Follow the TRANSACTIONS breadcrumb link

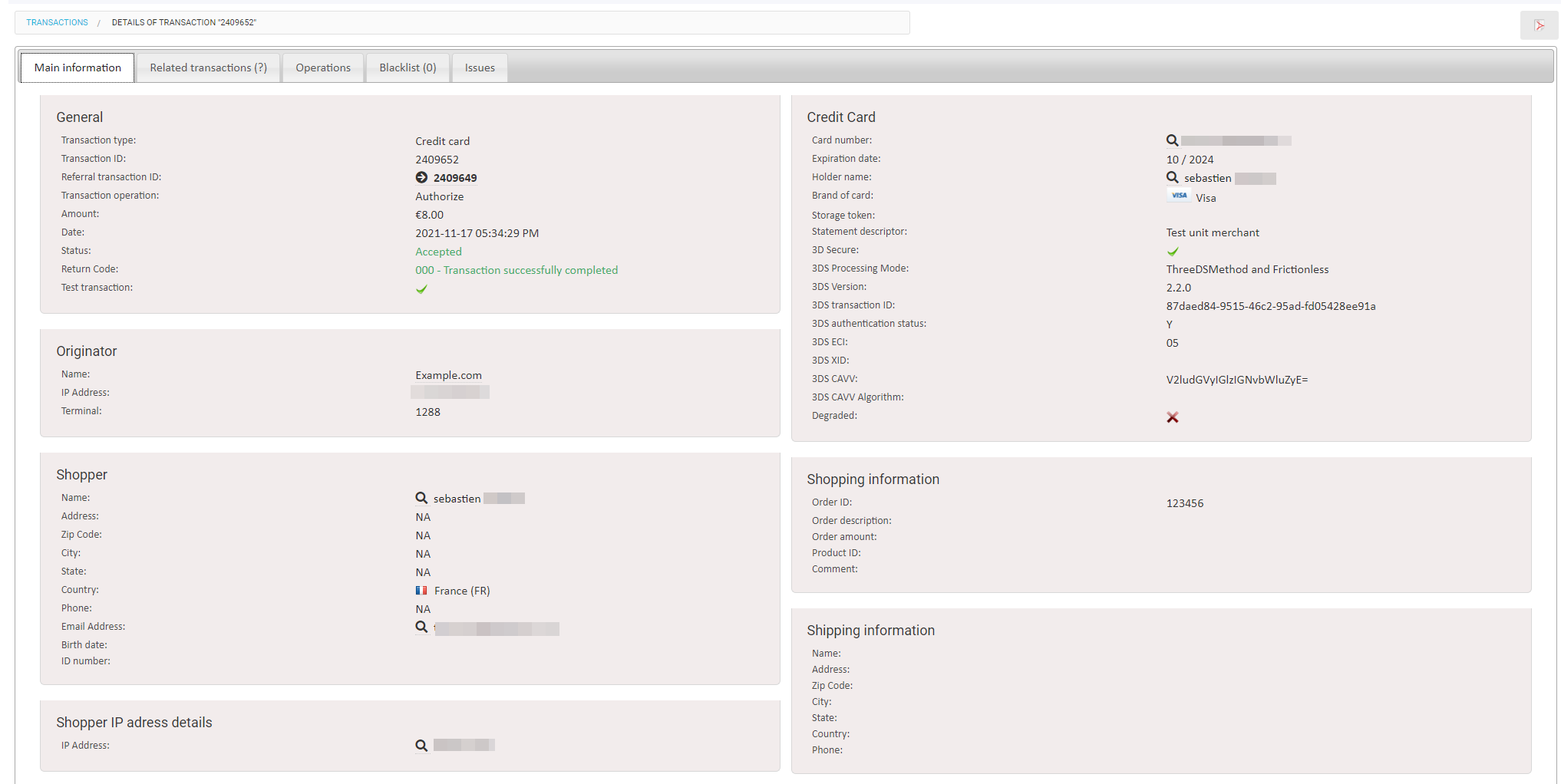tap(56, 22)
